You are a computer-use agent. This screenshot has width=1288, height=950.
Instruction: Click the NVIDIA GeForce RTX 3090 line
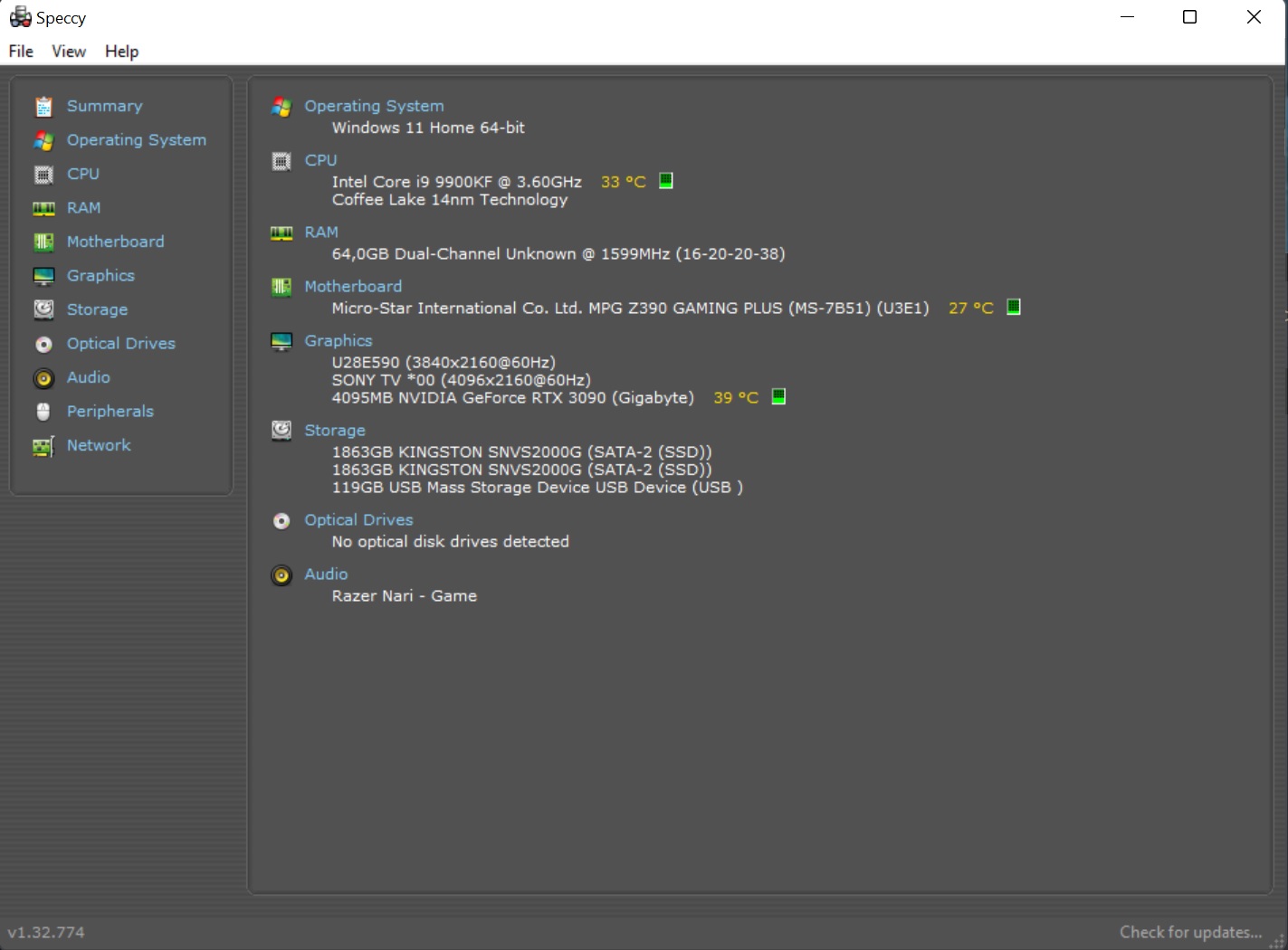(512, 398)
